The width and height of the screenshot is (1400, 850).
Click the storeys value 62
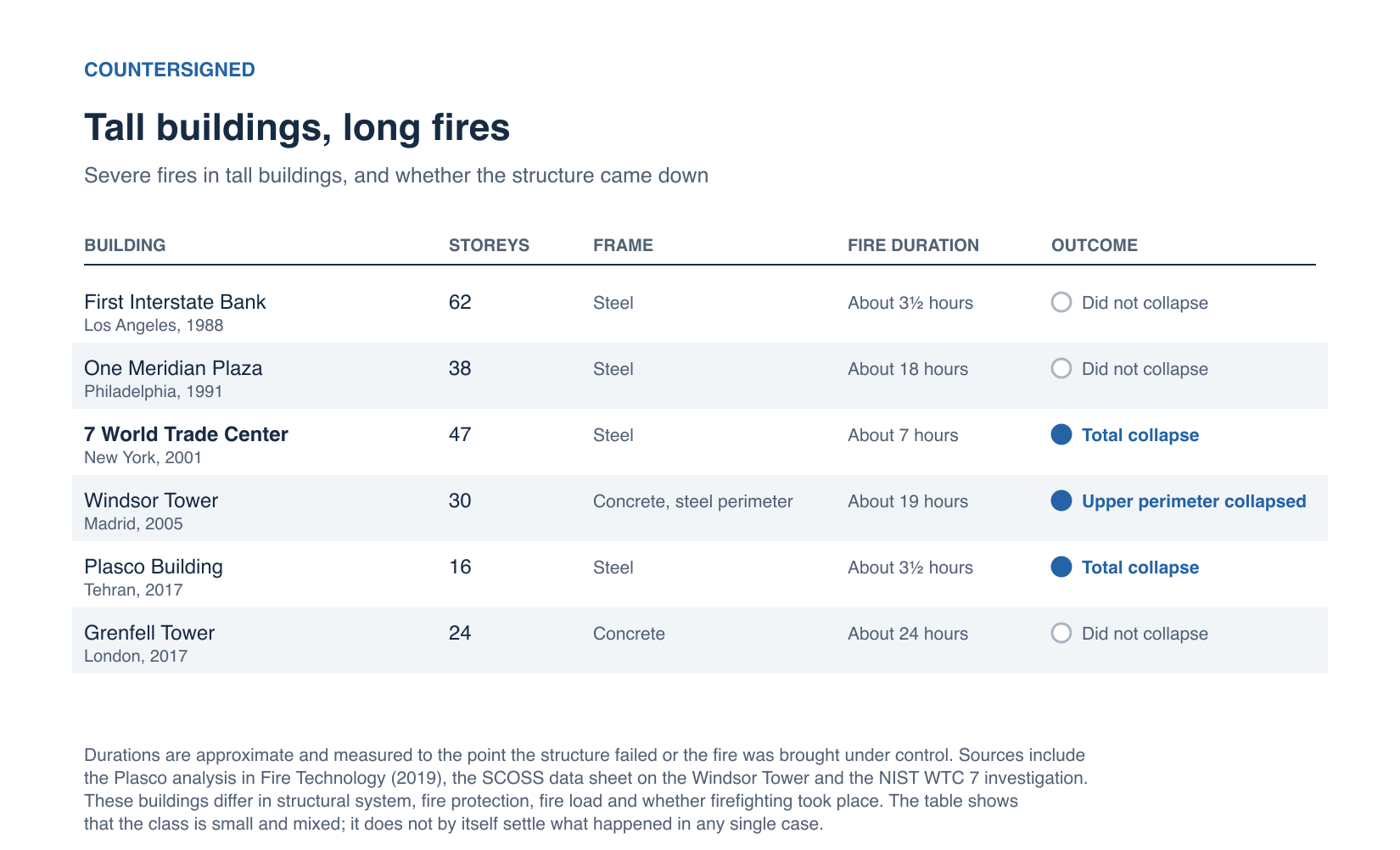(x=460, y=302)
